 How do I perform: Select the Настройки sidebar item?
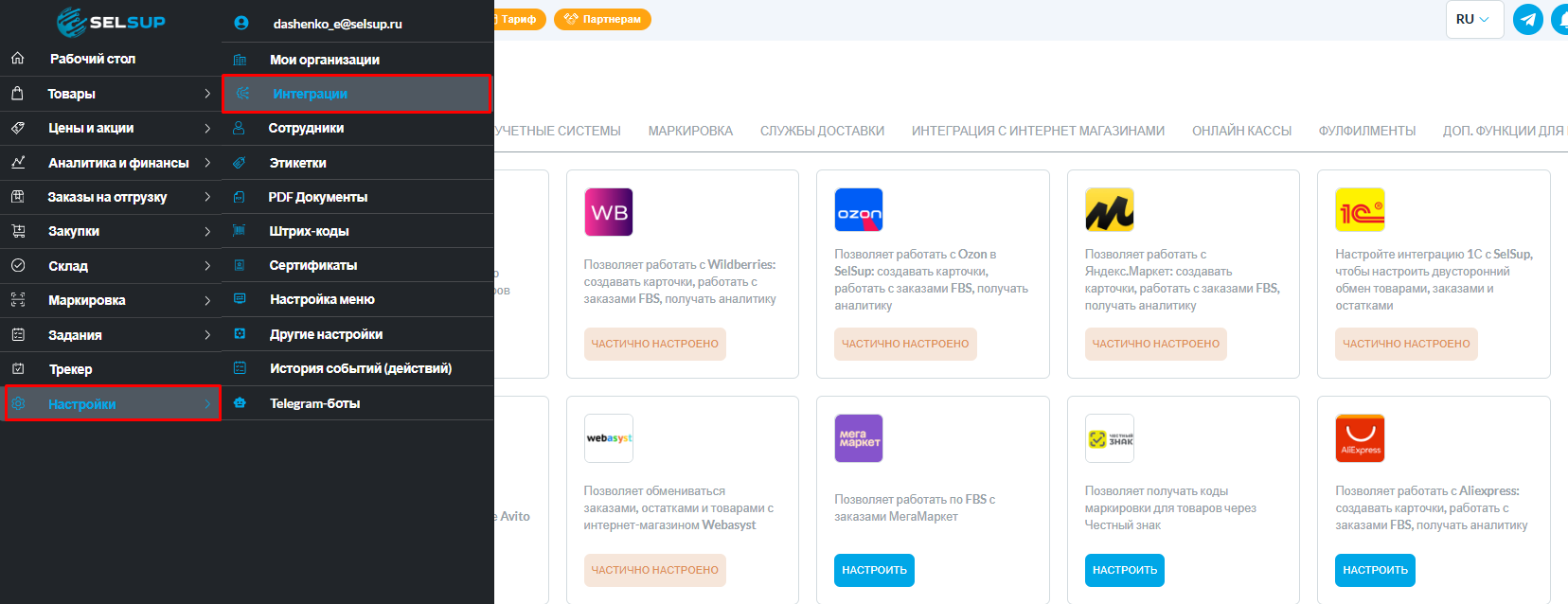click(113, 404)
